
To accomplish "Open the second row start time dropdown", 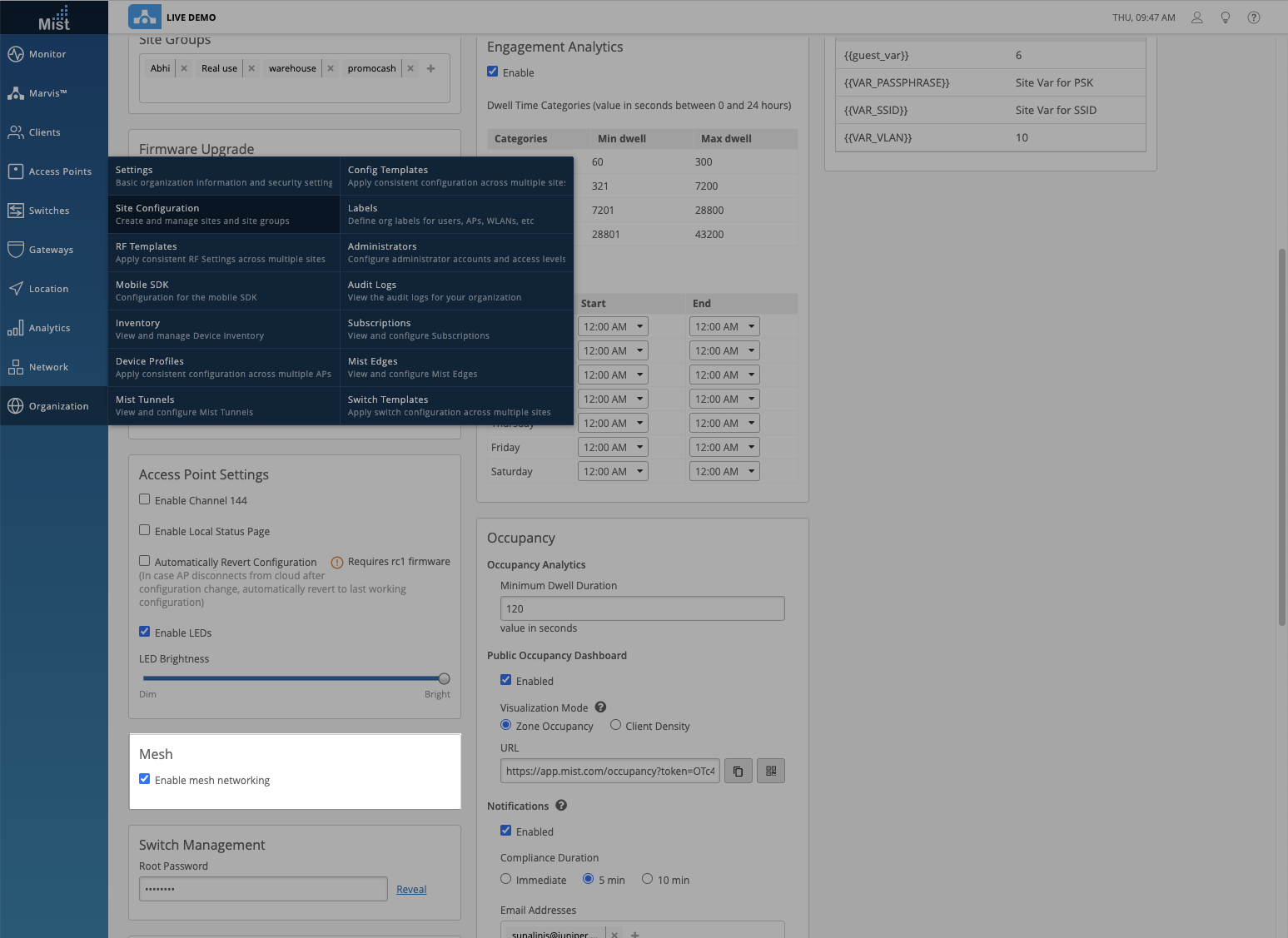I will point(613,351).
